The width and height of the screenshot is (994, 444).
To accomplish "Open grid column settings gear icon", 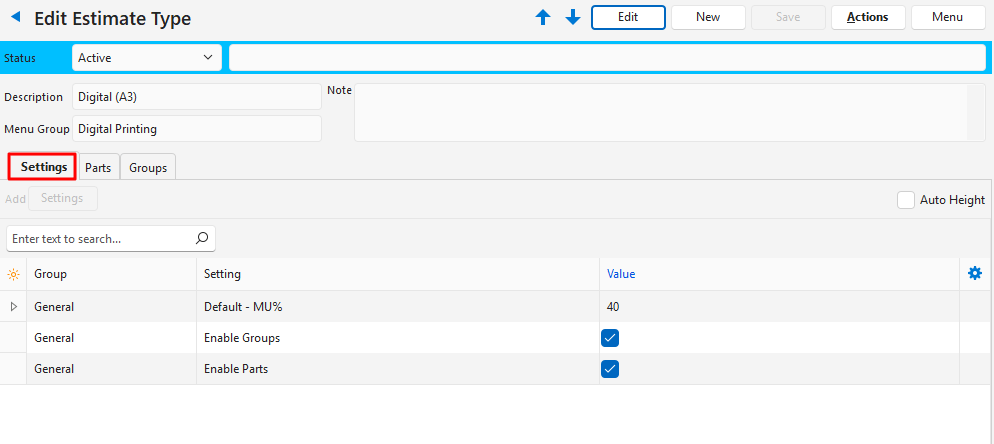I will [975, 273].
